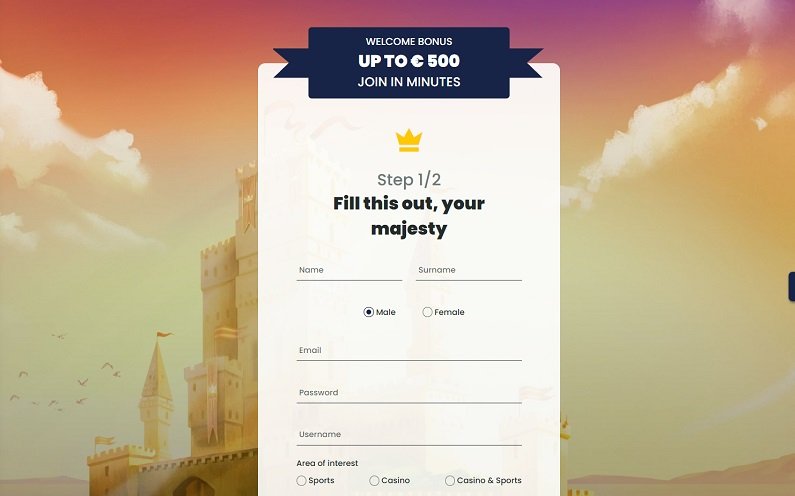This screenshot has width=795, height=496.
Task: Click the "JOIN IN MINUTES" text
Action: coord(409,82)
